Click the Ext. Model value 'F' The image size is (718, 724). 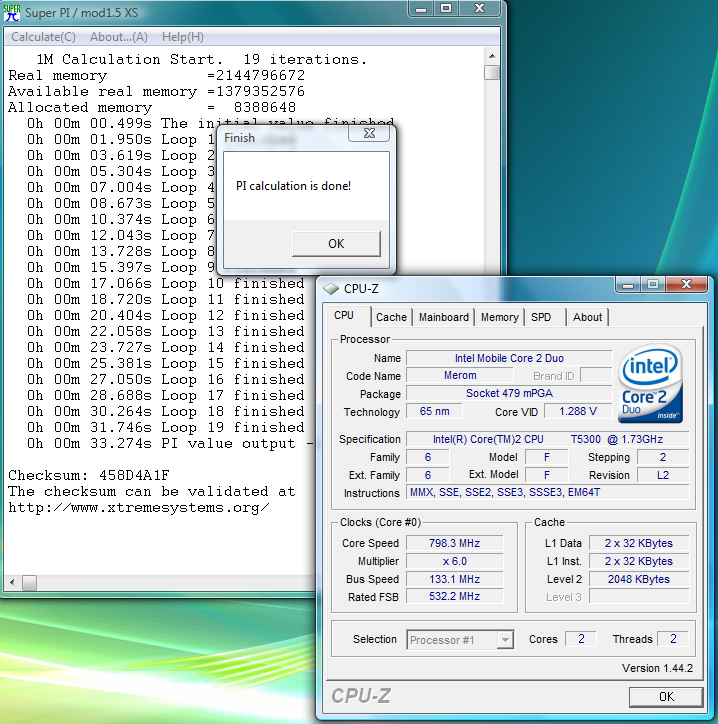(x=547, y=475)
